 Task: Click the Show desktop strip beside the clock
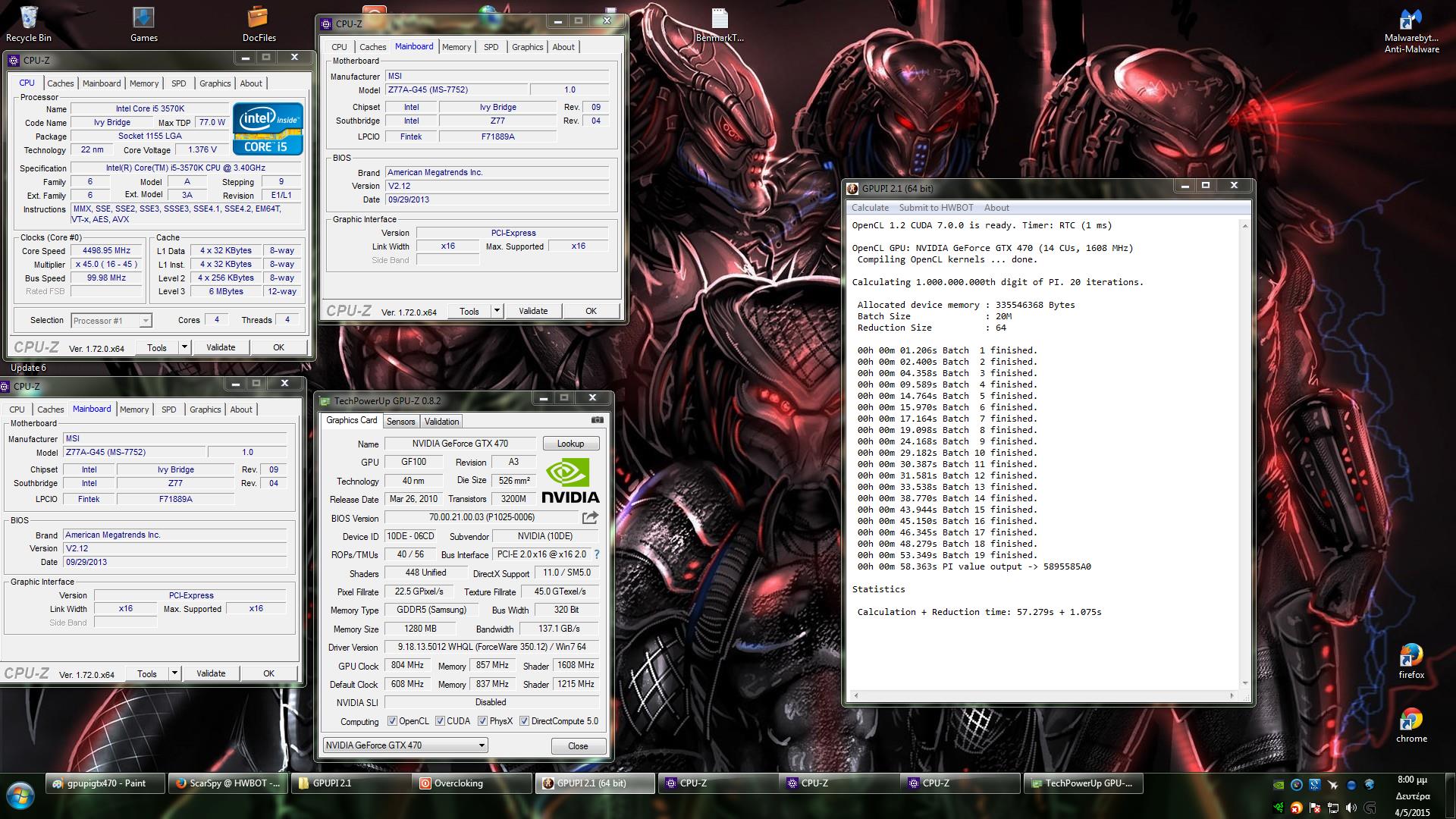pyautogui.click(x=1451, y=795)
